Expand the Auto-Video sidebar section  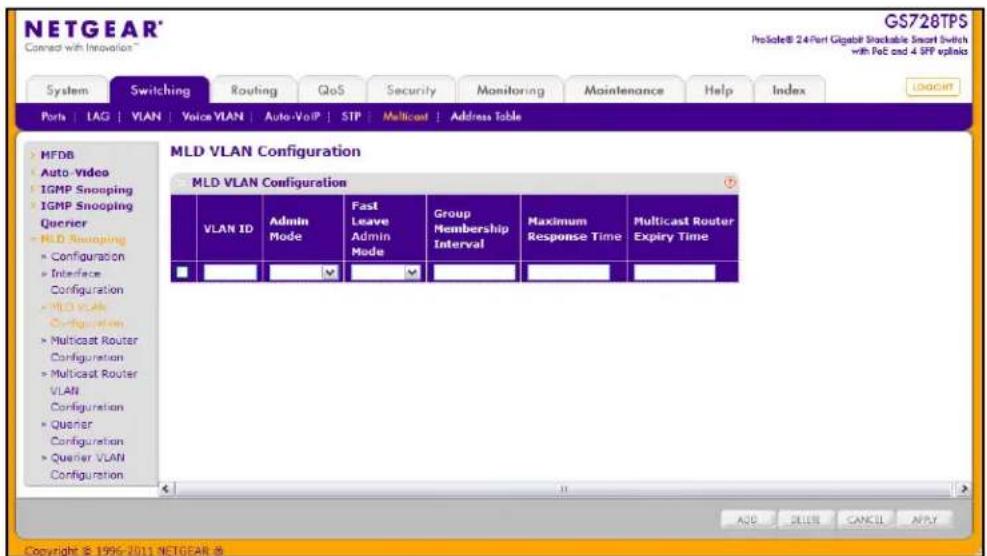[x=74, y=172]
